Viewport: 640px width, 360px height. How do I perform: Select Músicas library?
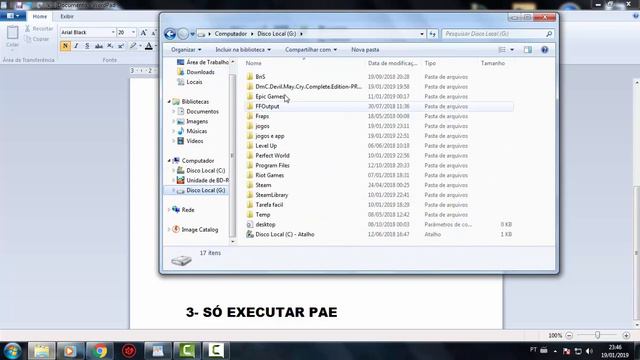[197, 131]
